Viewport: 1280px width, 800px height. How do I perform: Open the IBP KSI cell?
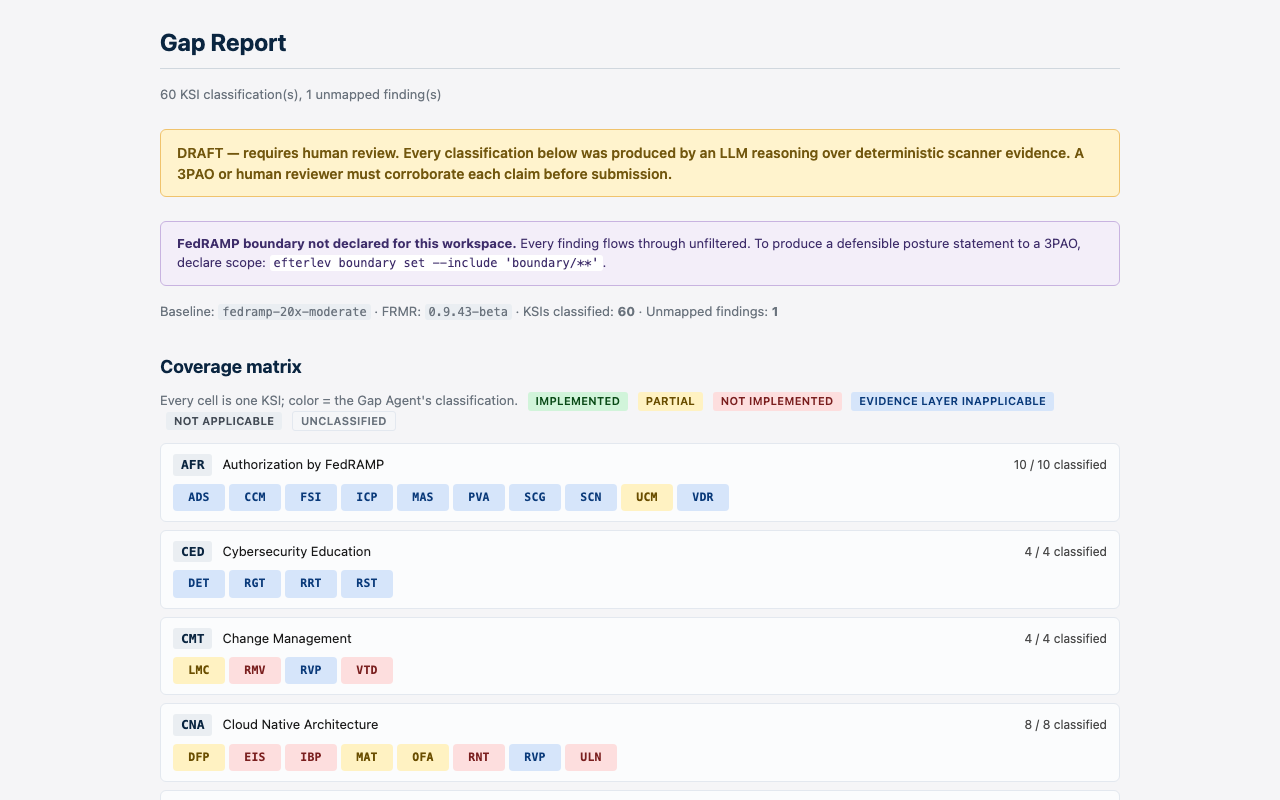coord(311,757)
